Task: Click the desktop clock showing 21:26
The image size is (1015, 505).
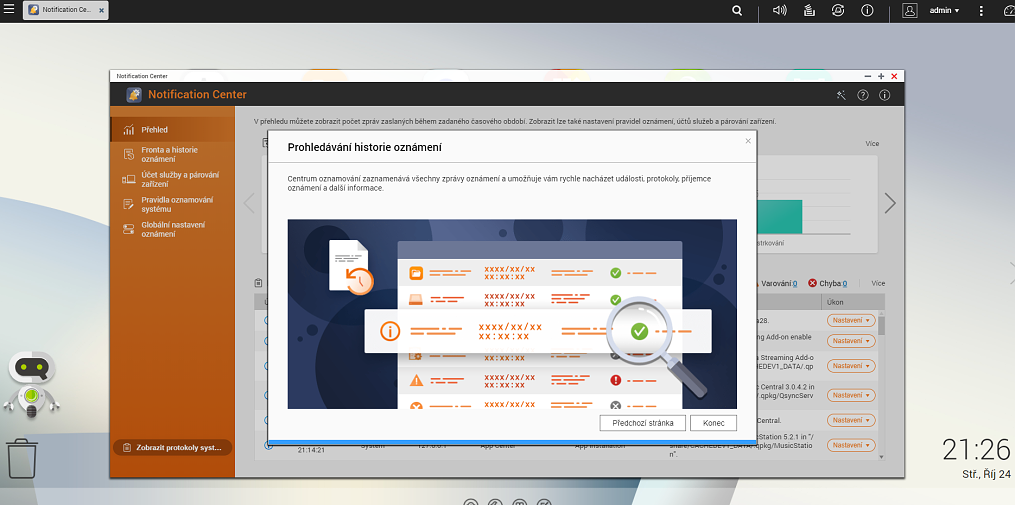Action: (x=976, y=449)
